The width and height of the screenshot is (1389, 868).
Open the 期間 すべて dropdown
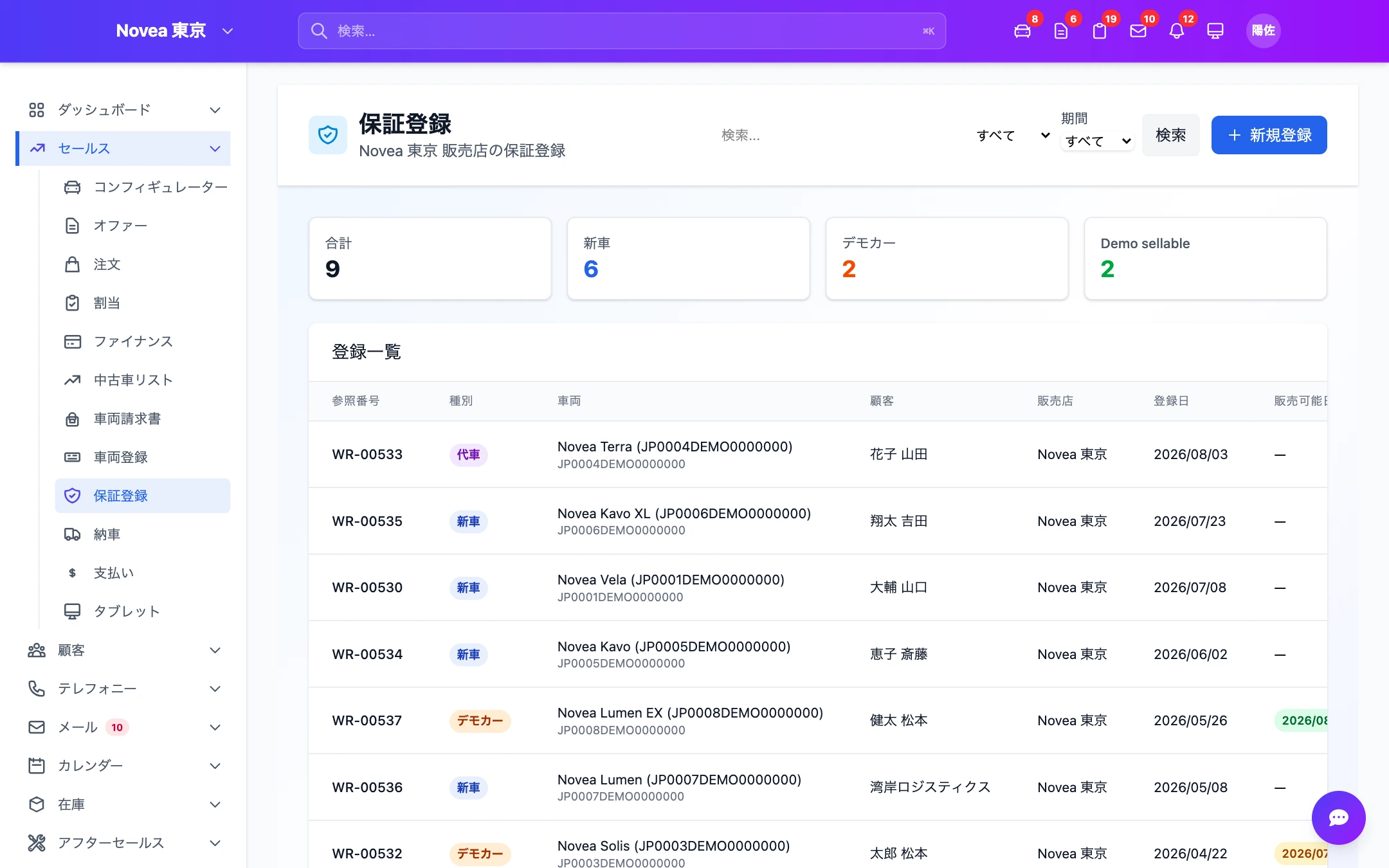point(1097,141)
